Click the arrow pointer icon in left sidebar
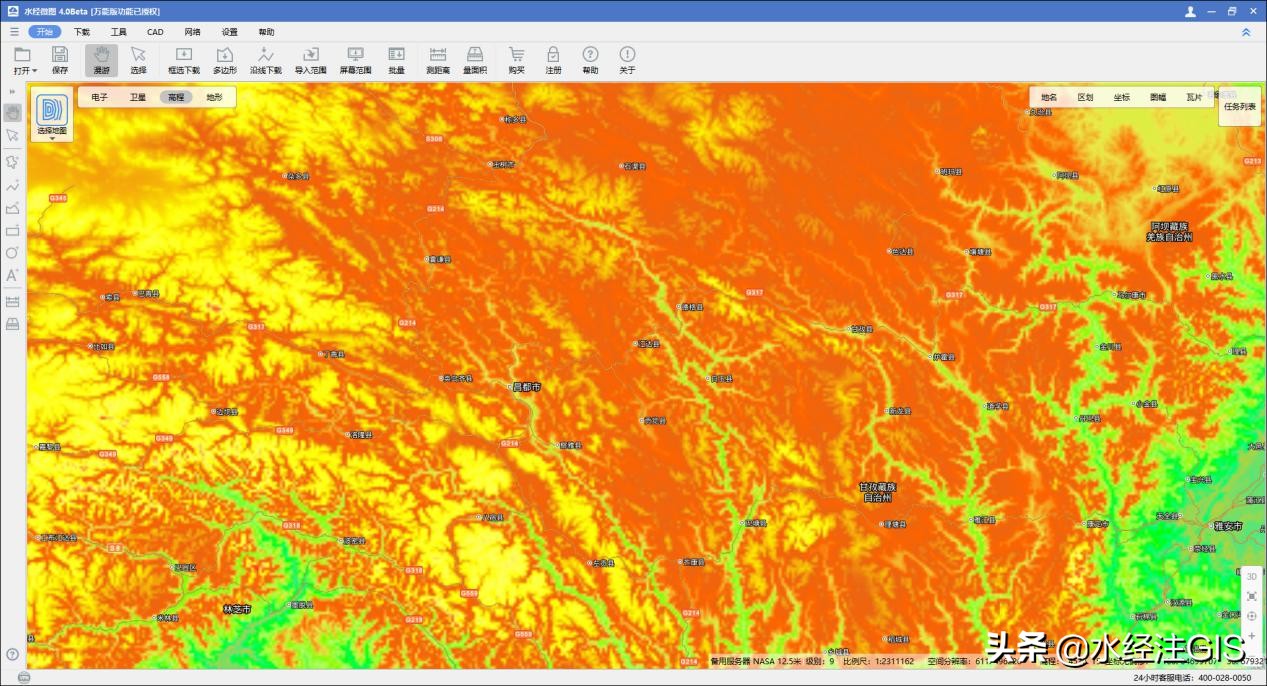Viewport: 1267px width, 686px height. click(x=13, y=135)
